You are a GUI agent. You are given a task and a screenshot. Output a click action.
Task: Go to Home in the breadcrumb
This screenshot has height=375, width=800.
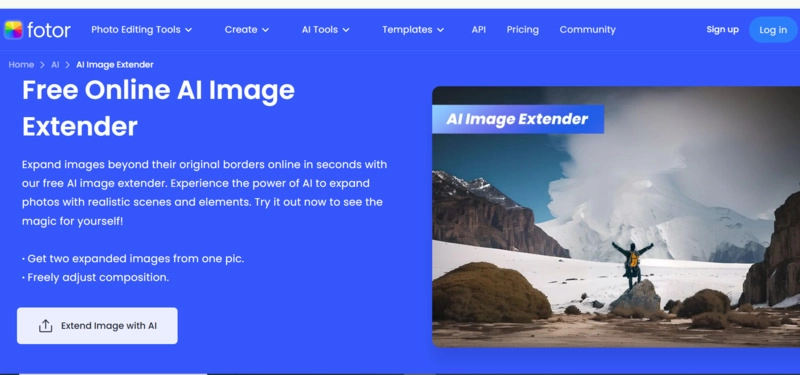[21, 65]
